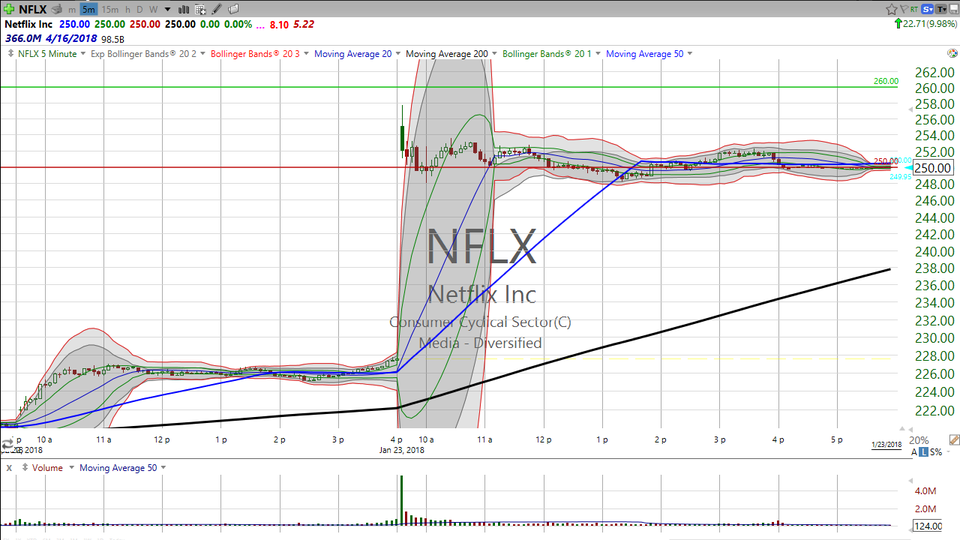Click the green 260.00 price level label

point(886,81)
